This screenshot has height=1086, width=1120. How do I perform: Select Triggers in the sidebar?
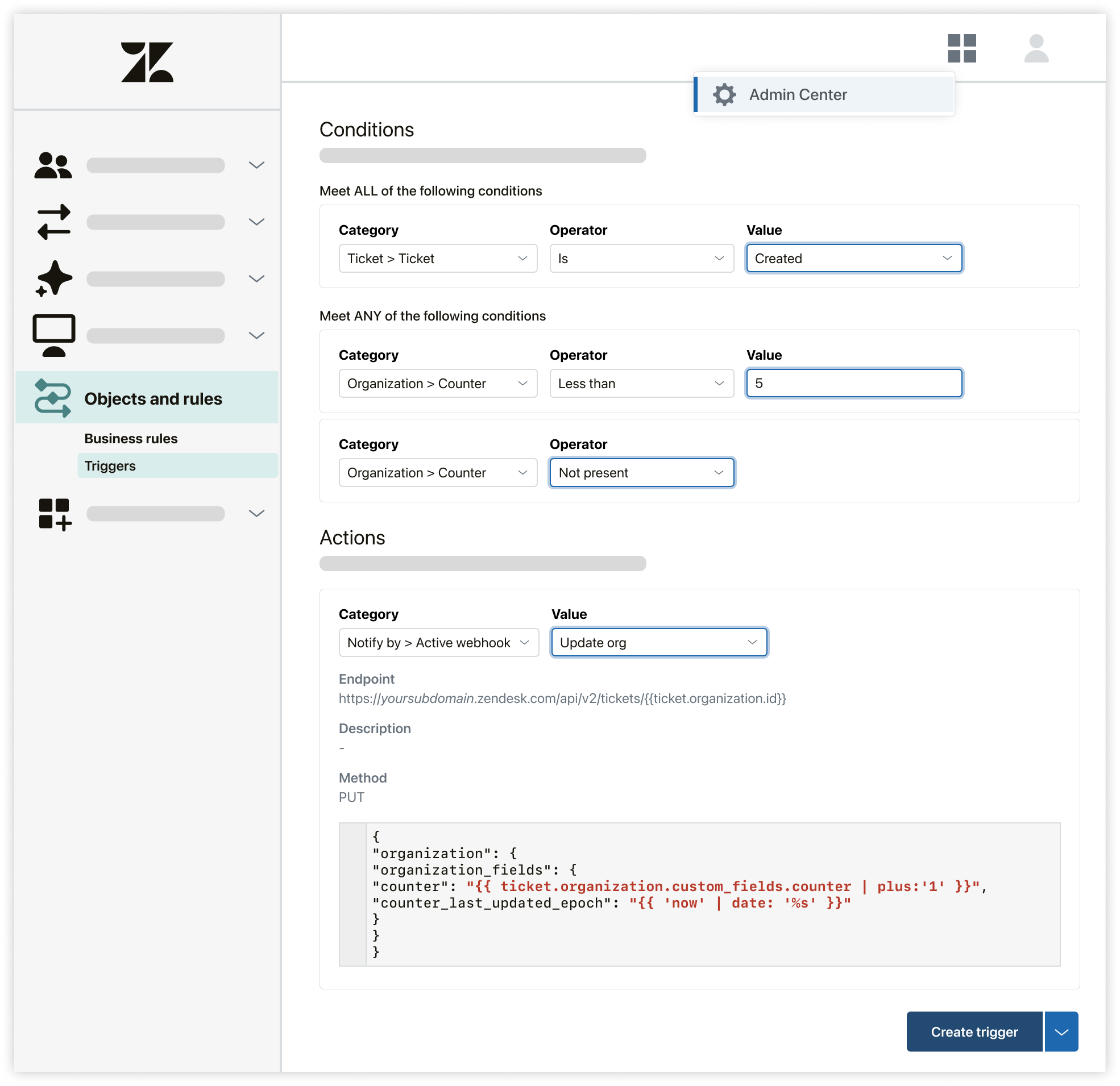[x=110, y=465]
